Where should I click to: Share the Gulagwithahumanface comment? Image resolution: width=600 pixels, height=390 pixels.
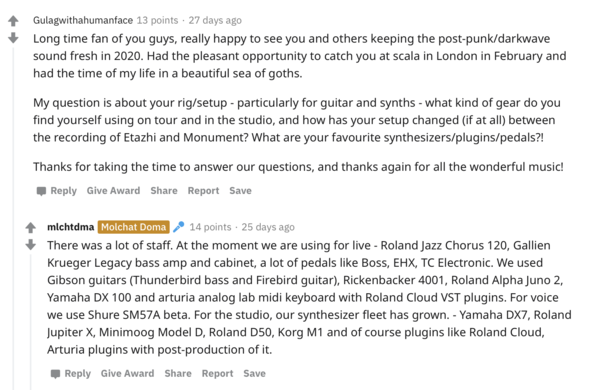(164, 191)
